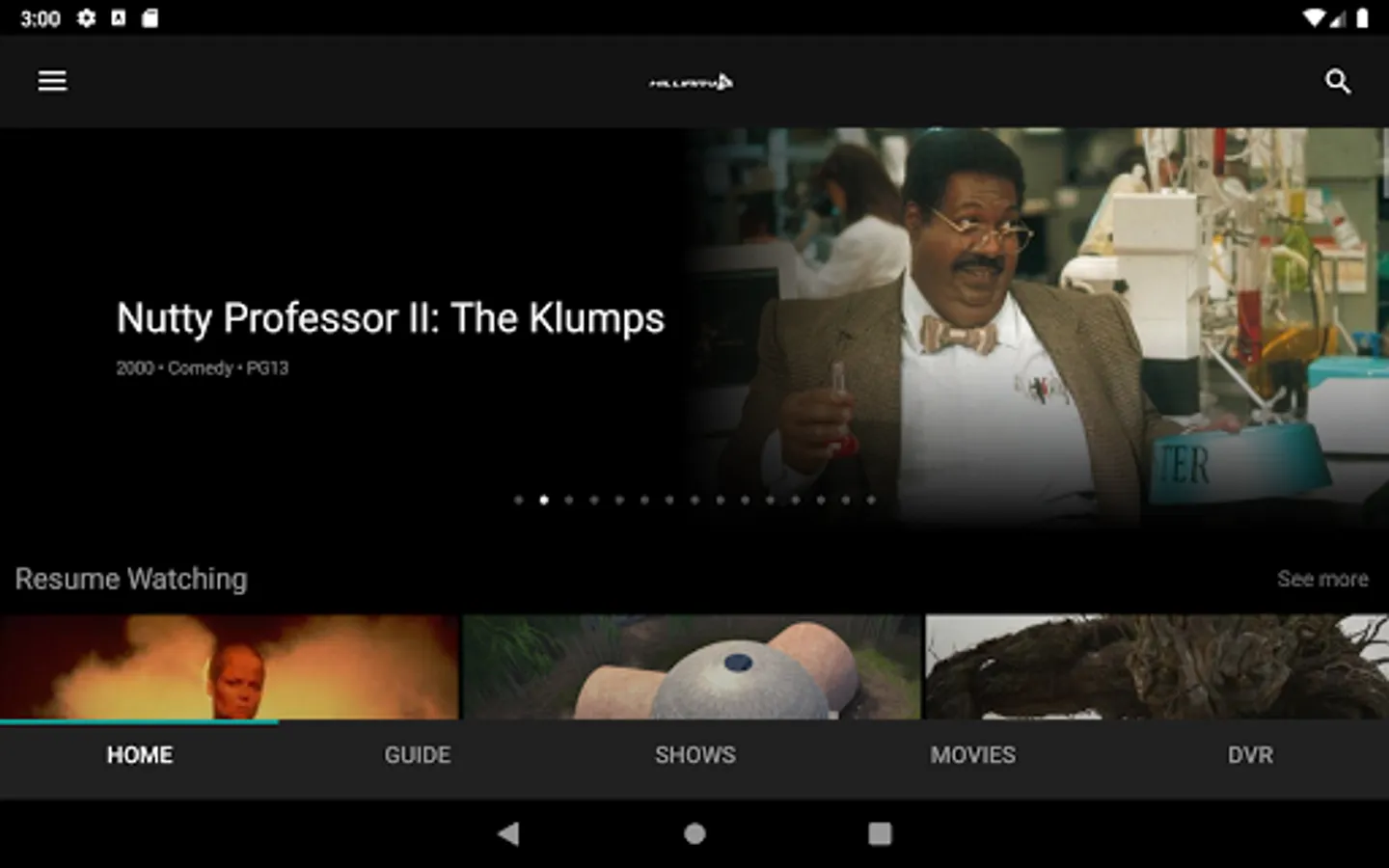1389x868 pixels.
Task: Click the "2000 • Comedy • PG13" metadata text
Action: [x=202, y=368]
